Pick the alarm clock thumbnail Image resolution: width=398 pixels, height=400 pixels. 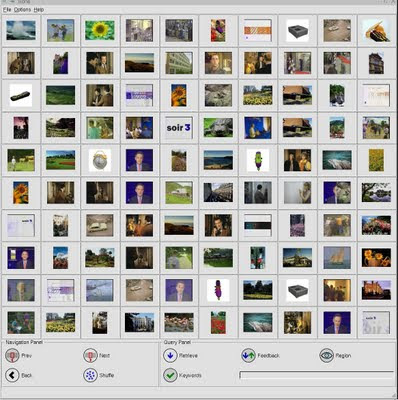click(100, 160)
